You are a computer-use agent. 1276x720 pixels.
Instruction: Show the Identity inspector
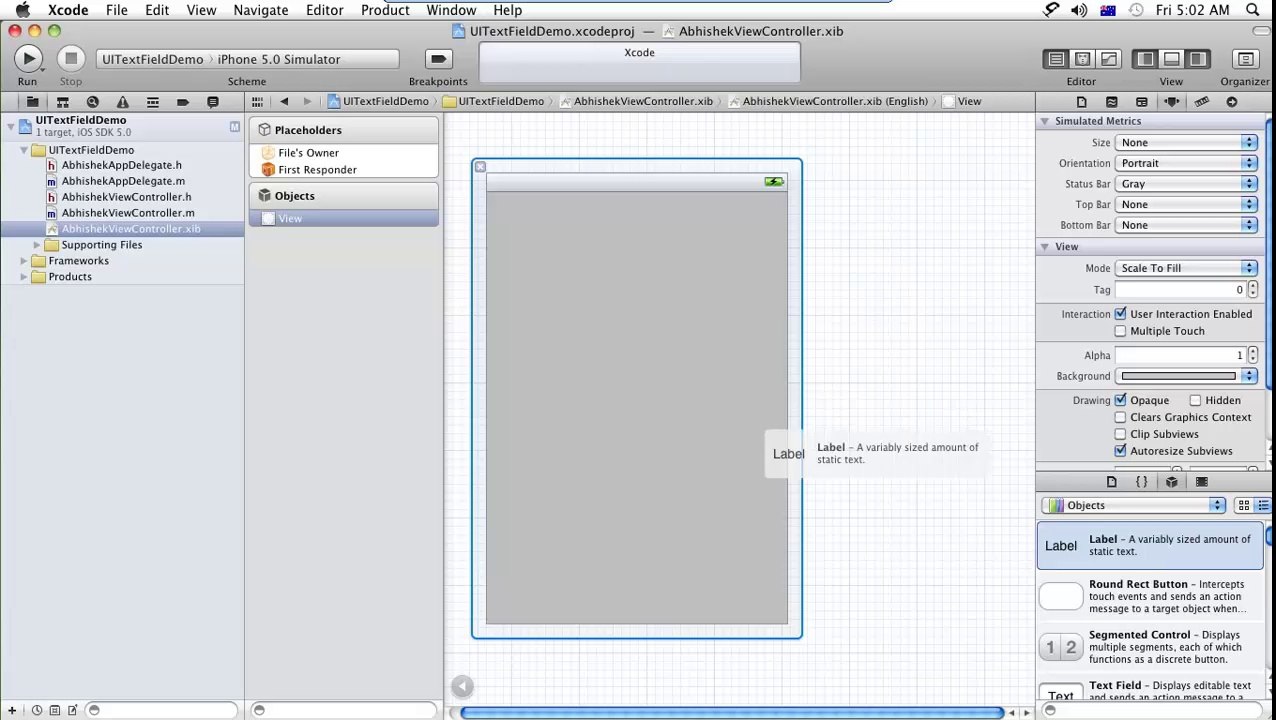pos(1141,101)
